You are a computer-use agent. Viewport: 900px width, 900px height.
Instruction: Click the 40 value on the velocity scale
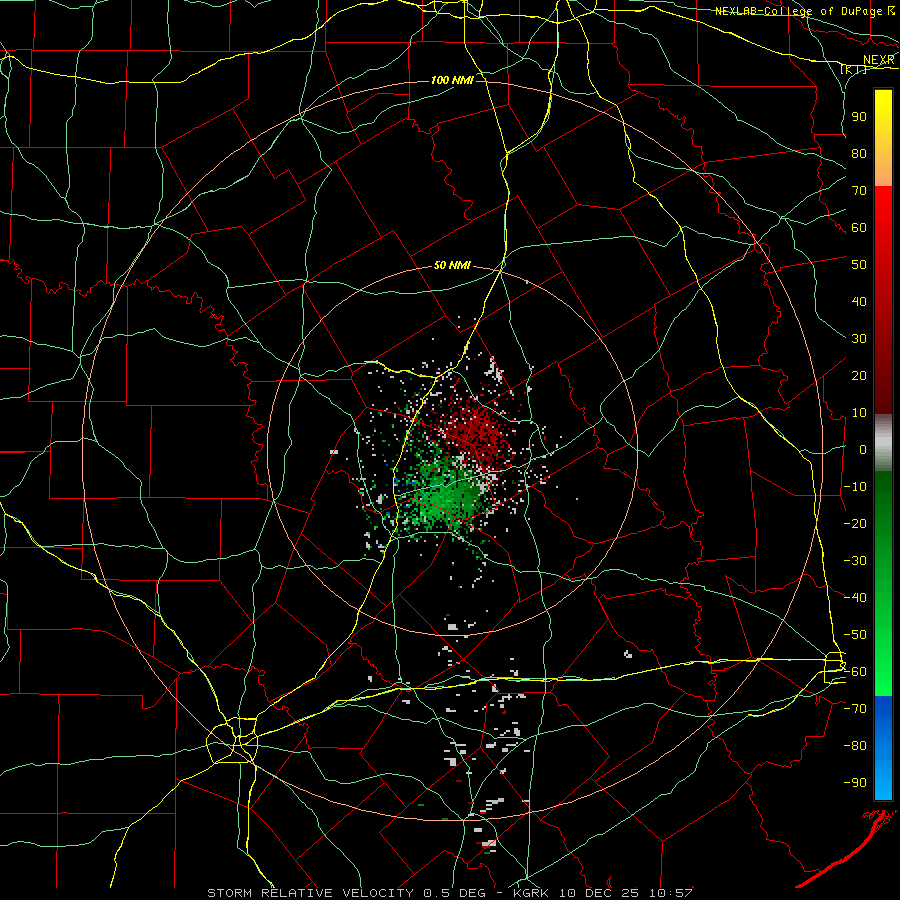859,301
